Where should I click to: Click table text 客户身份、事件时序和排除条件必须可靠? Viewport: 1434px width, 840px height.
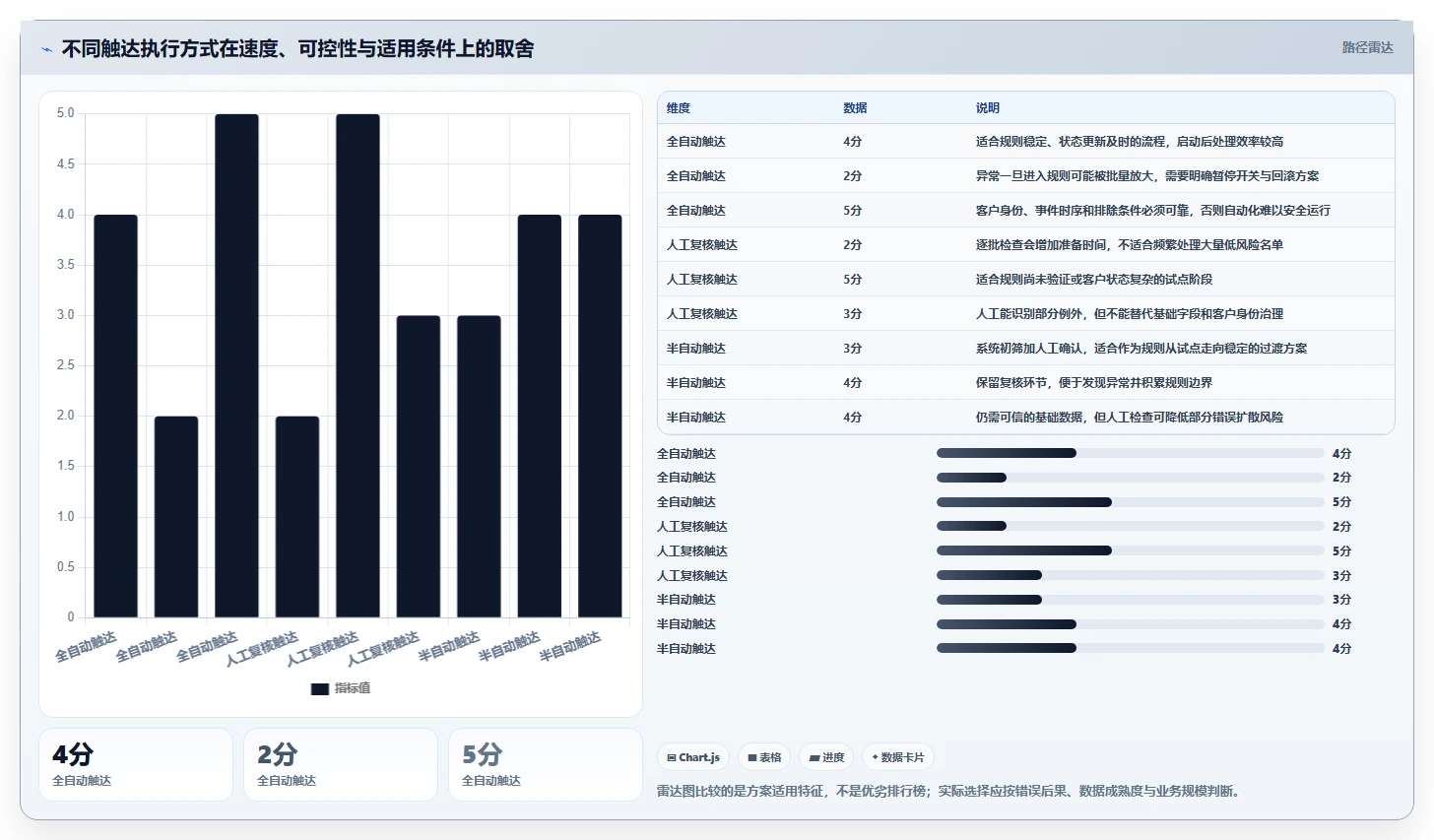coord(1081,211)
